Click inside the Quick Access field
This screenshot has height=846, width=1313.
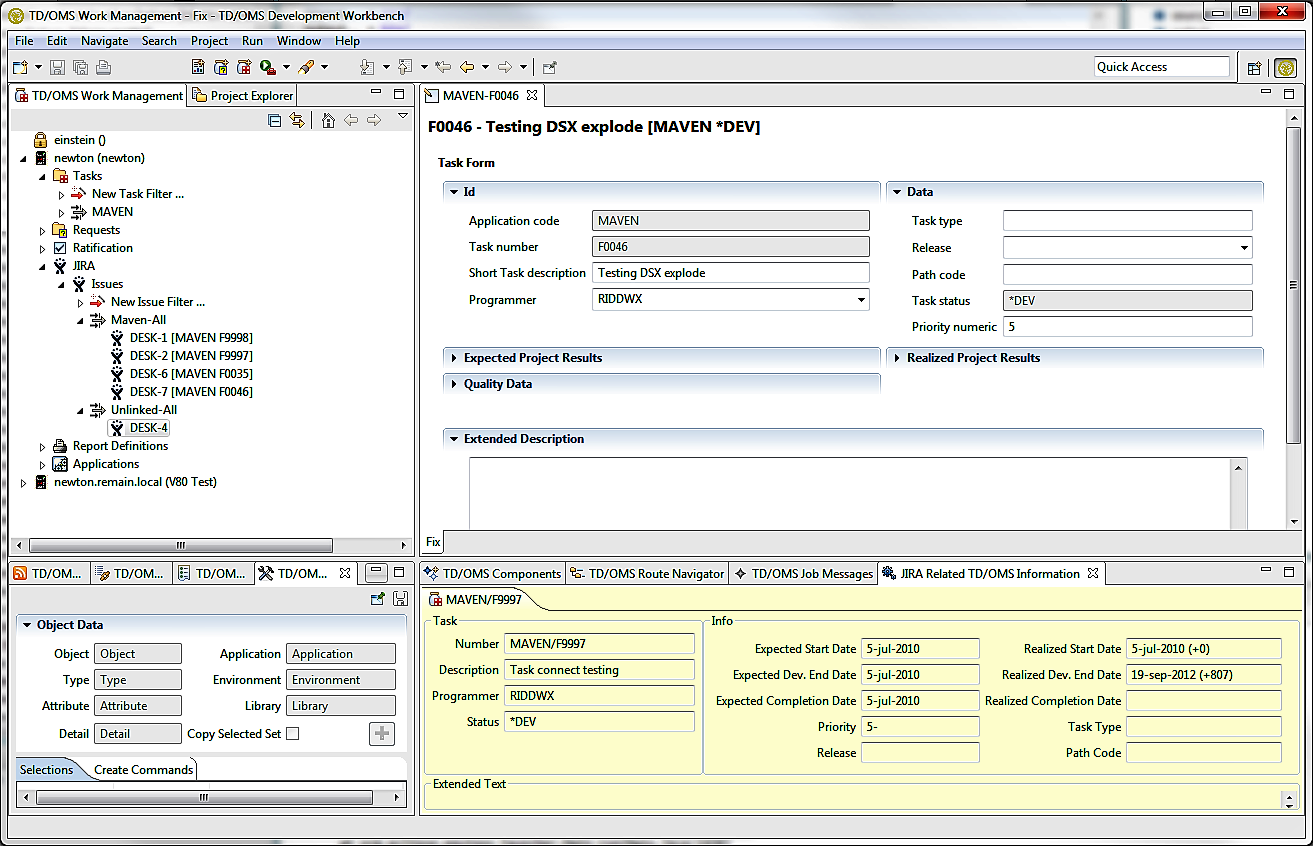click(x=1162, y=66)
